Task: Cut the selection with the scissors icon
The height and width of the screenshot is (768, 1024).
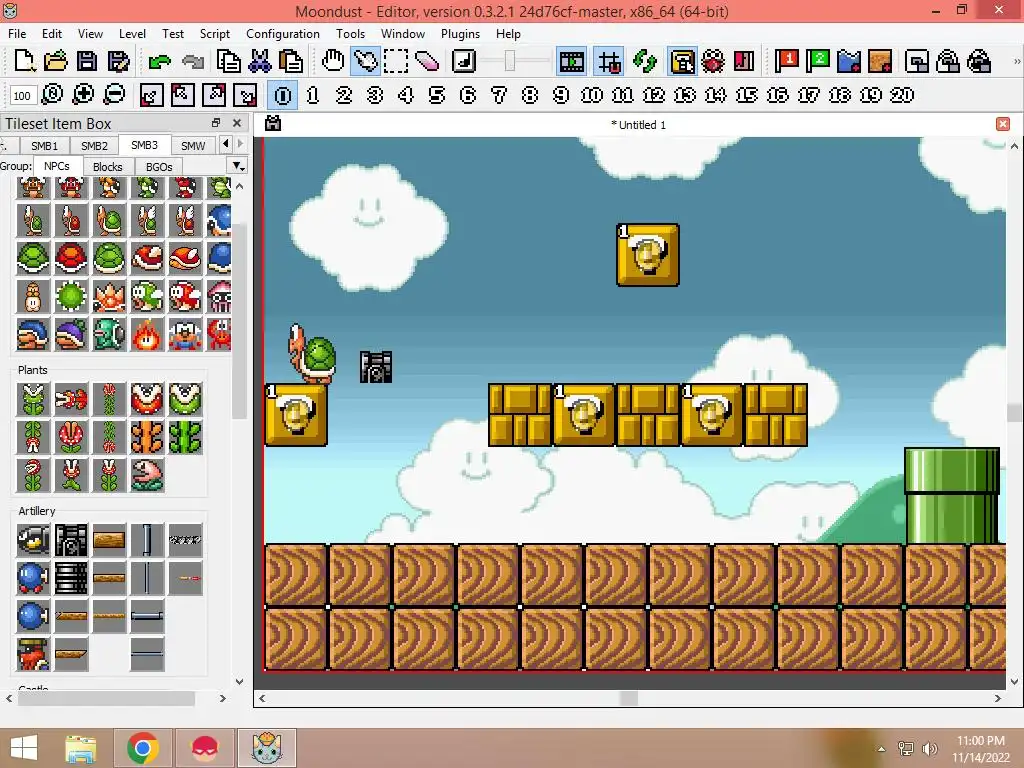Action: tap(260, 61)
